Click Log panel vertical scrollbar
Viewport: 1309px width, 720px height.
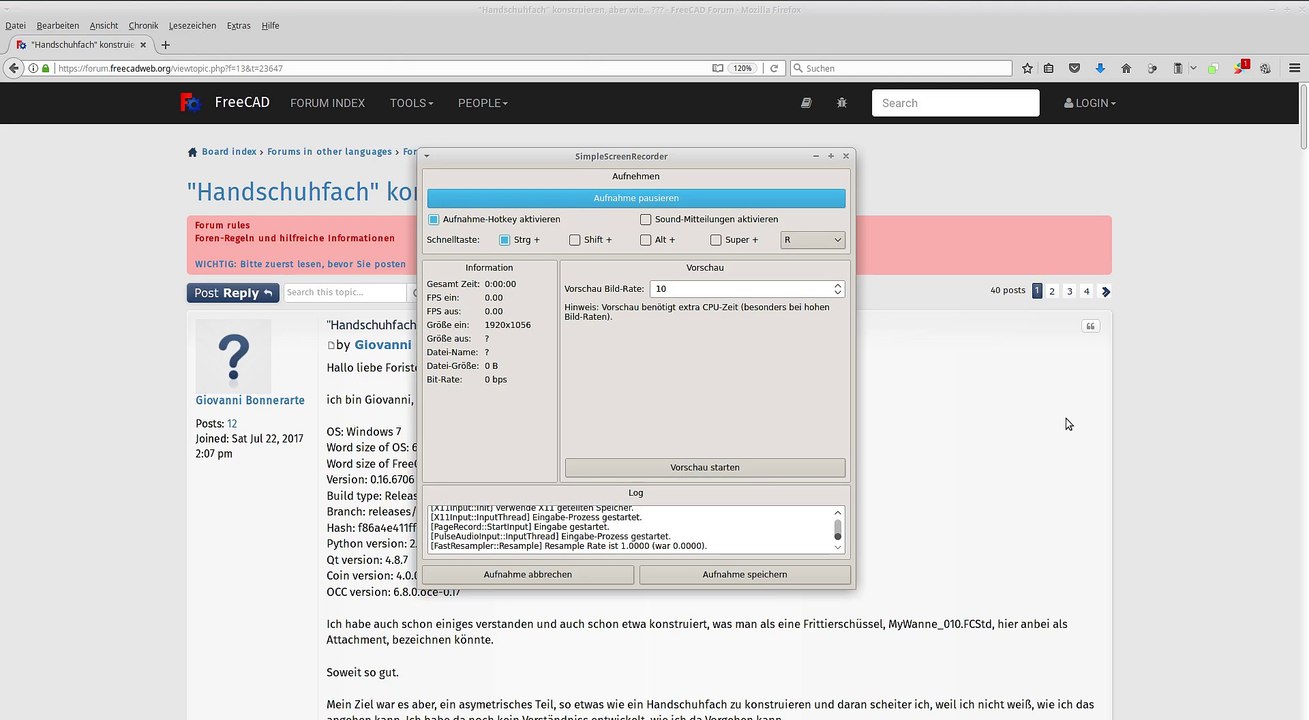(x=838, y=529)
